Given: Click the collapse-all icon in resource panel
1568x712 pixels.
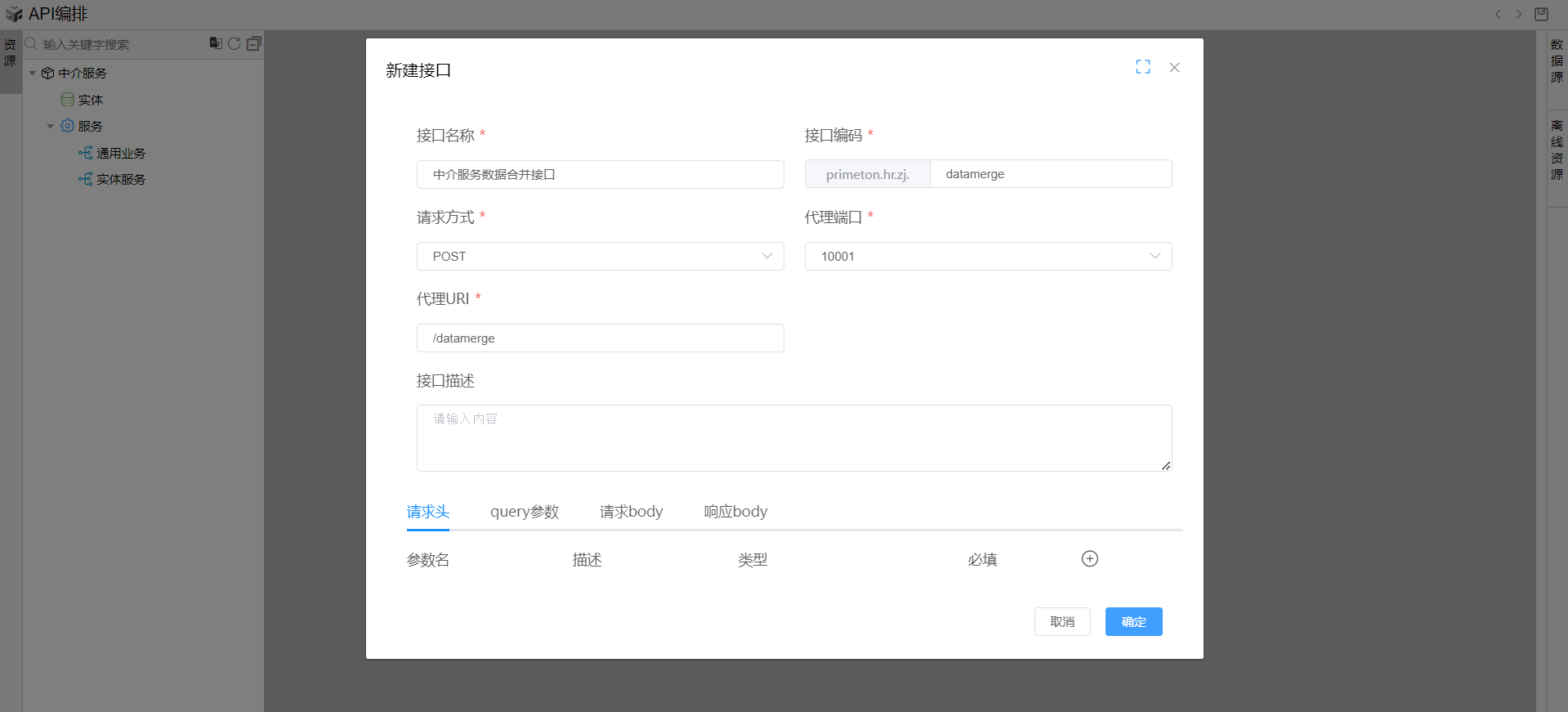Looking at the screenshot, I should [x=253, y=43].
